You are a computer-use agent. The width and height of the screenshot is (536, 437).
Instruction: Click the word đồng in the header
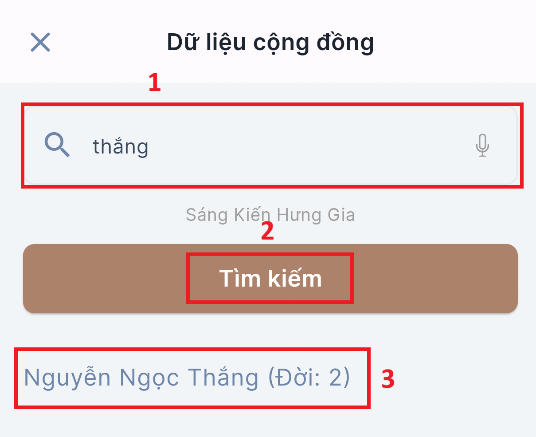tap(345, 43)
